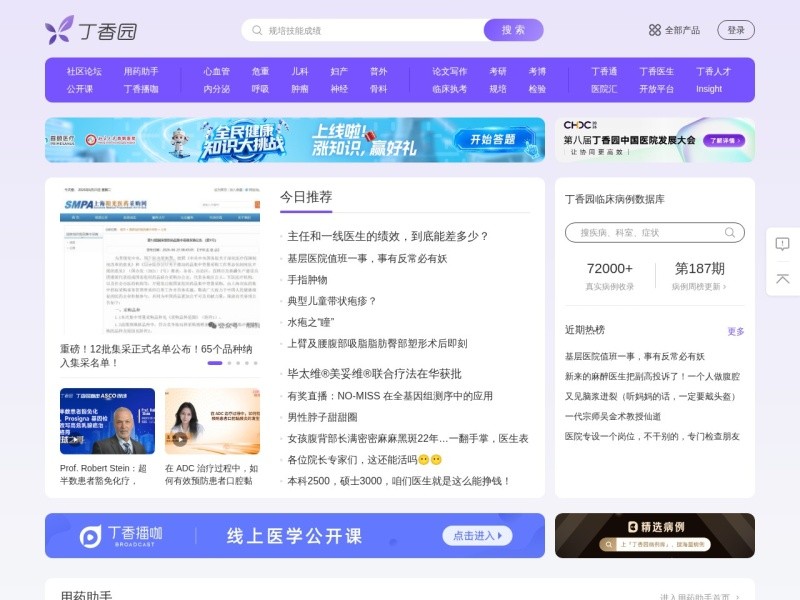Click 了解详情 on CHDC conference banner
This screenshot has height=600, width=800.
click(724, 140)
